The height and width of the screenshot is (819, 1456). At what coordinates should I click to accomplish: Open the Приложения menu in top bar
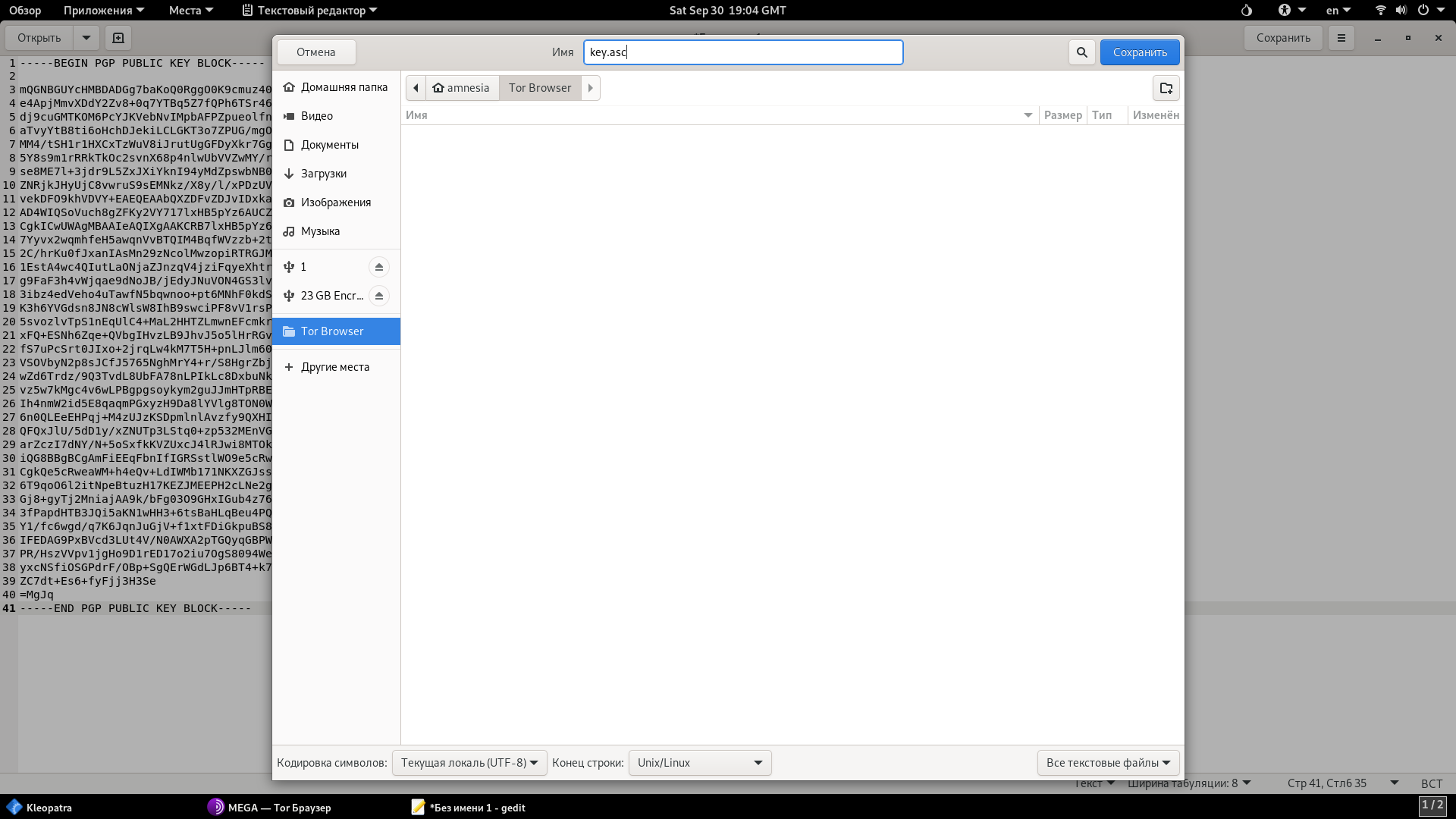coord(103,11)
